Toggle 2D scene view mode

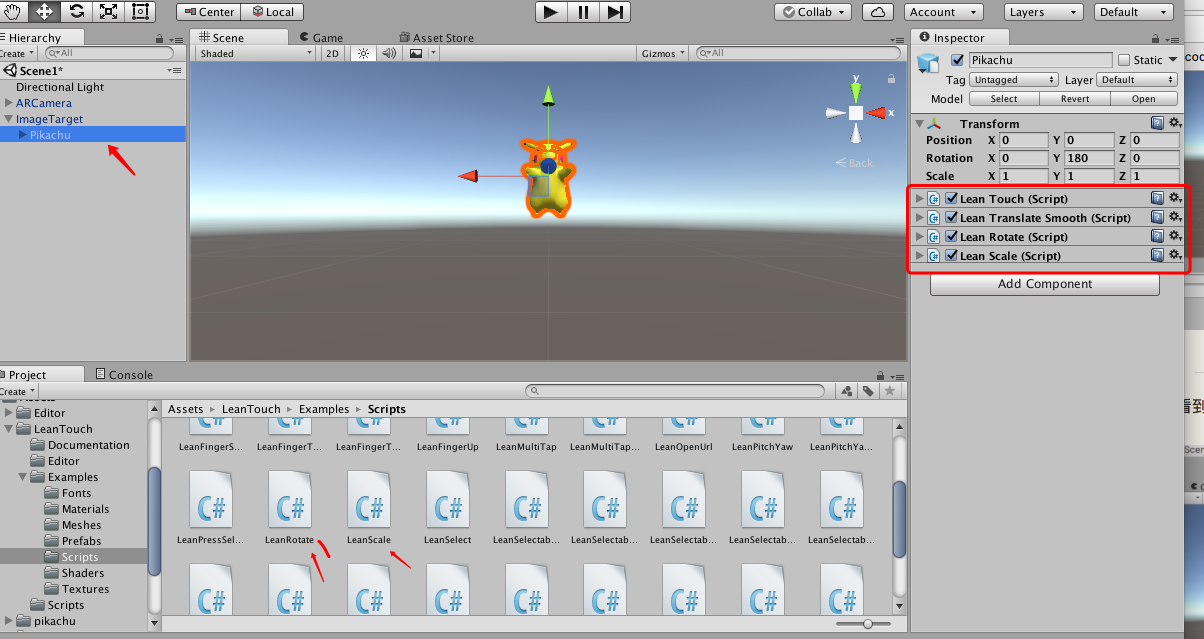click(x=335, y=53)
